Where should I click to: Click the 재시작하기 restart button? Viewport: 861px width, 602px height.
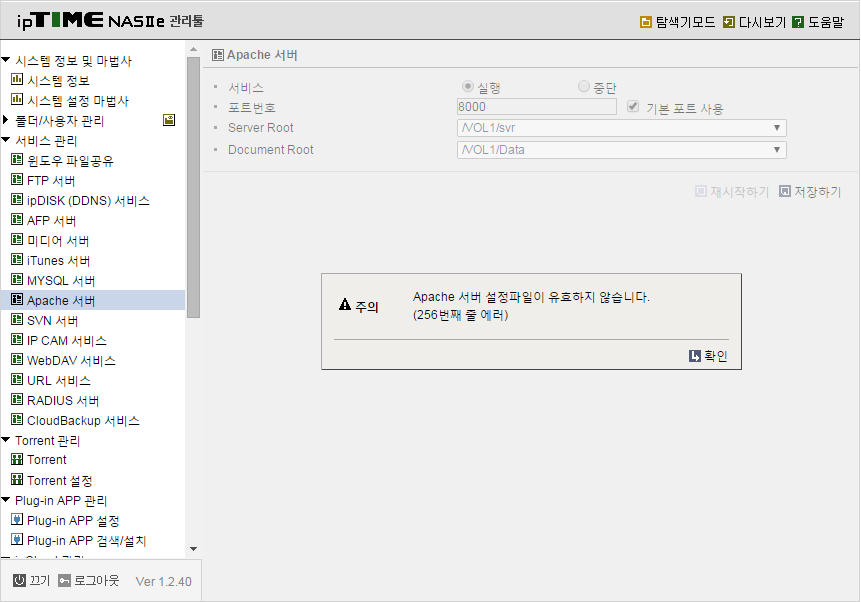click(x=732, y=191)
